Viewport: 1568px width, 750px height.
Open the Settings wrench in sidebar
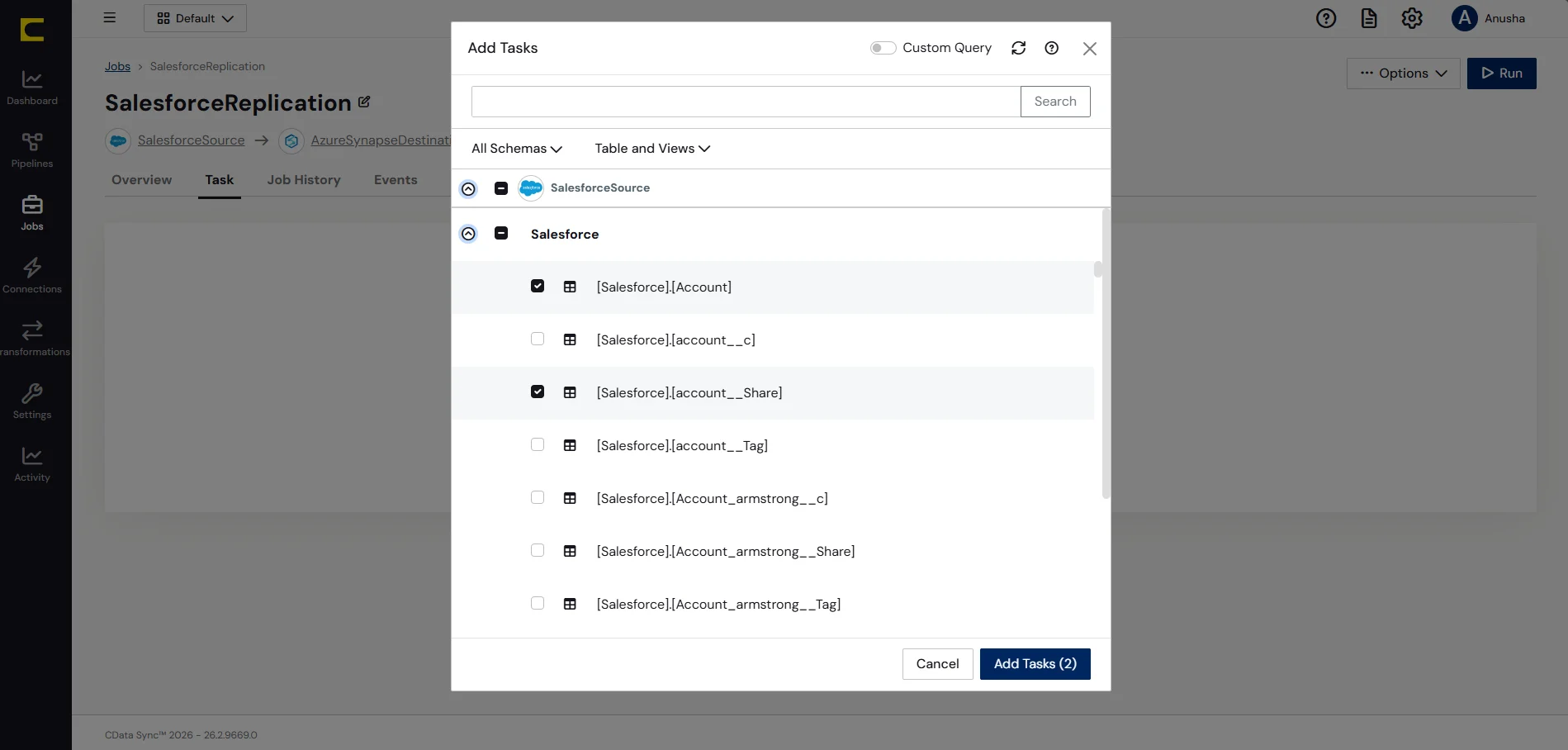(32, 401)
